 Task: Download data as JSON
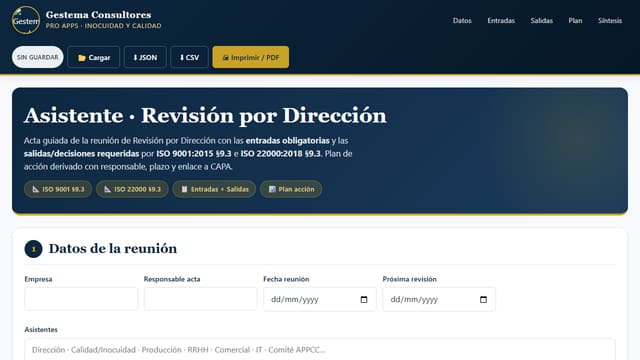point(145,57)
